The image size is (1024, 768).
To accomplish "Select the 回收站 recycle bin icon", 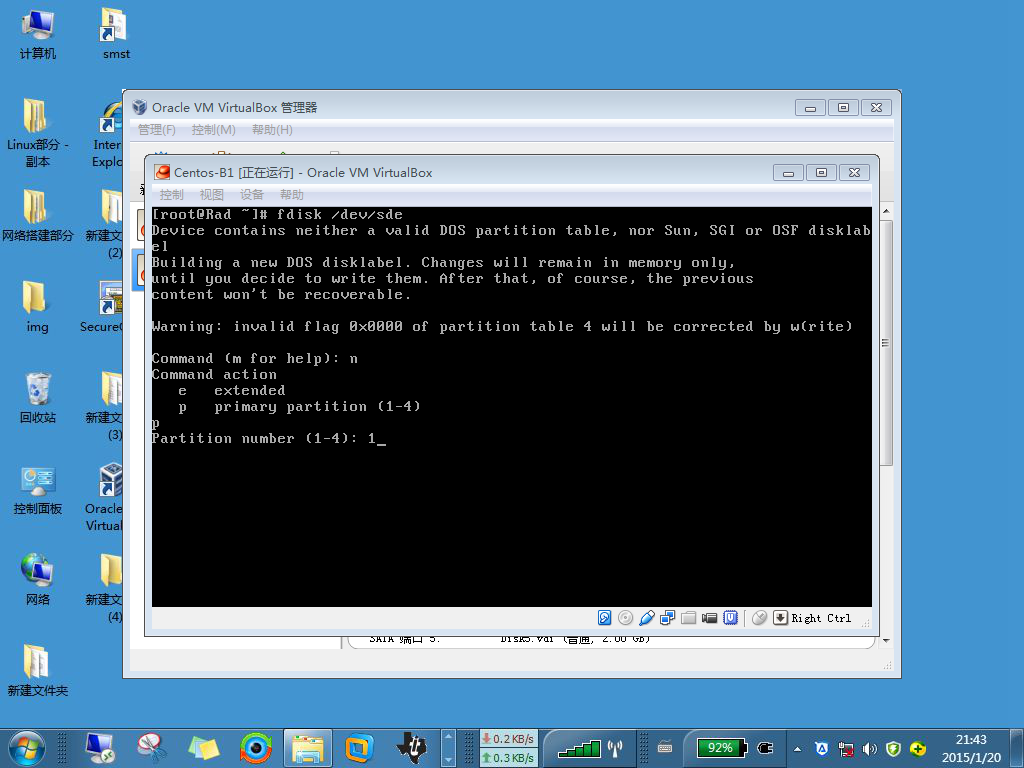I will (x=38, y=397).
